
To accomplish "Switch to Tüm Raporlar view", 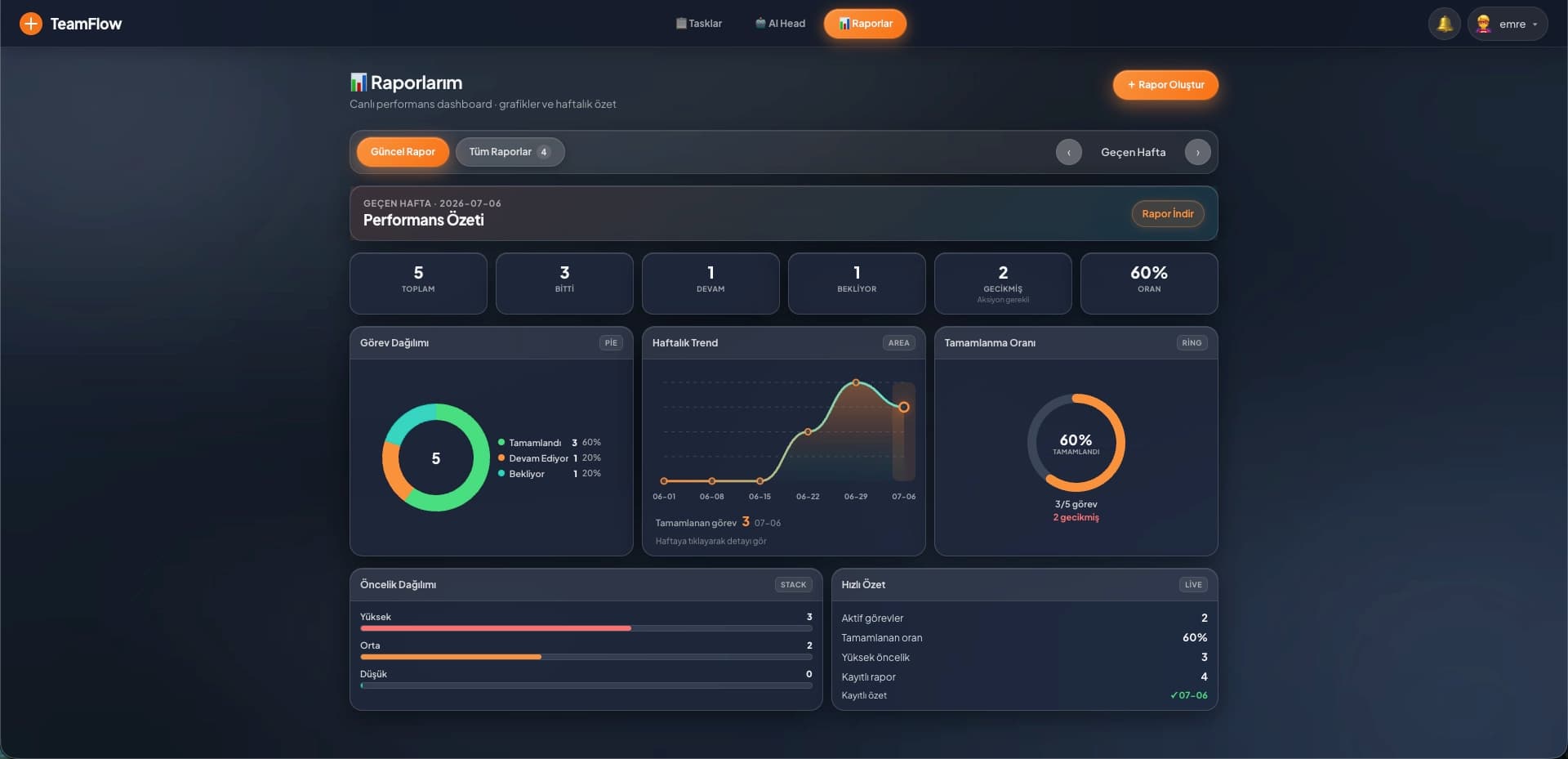I will (510, 152).
